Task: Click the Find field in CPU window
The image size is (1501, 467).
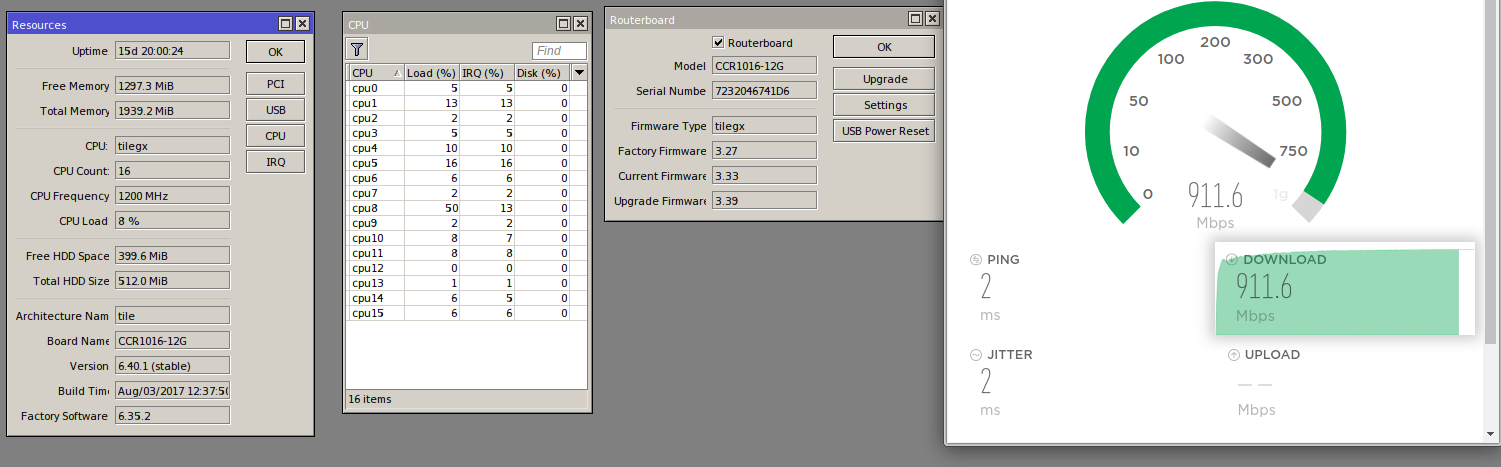Action: click(559, 51)
